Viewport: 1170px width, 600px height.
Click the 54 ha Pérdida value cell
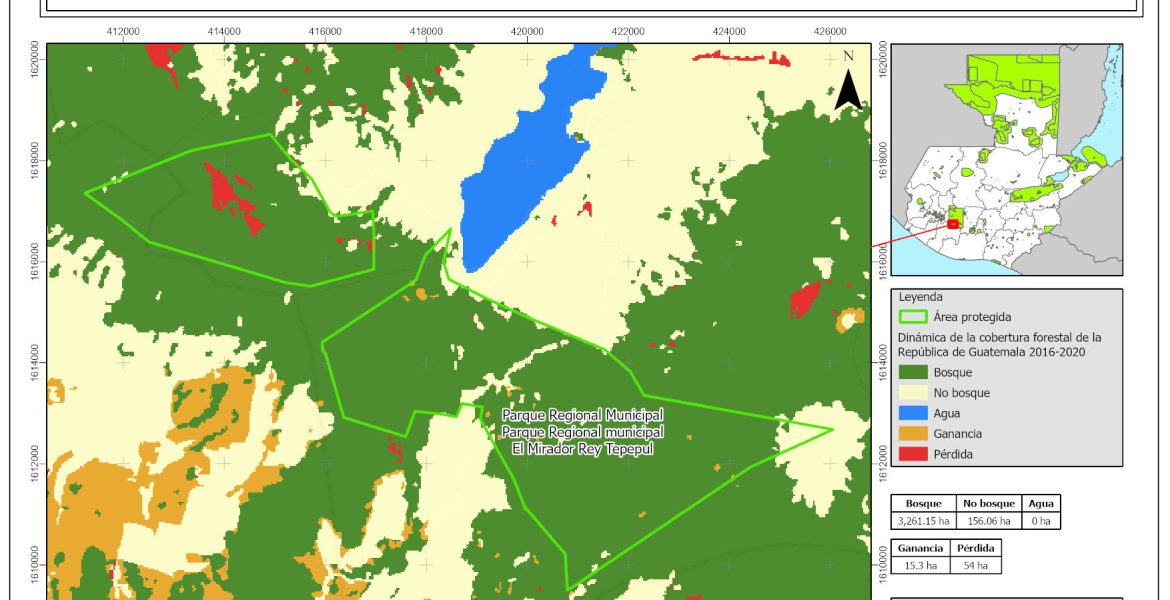tap(974, 566)
